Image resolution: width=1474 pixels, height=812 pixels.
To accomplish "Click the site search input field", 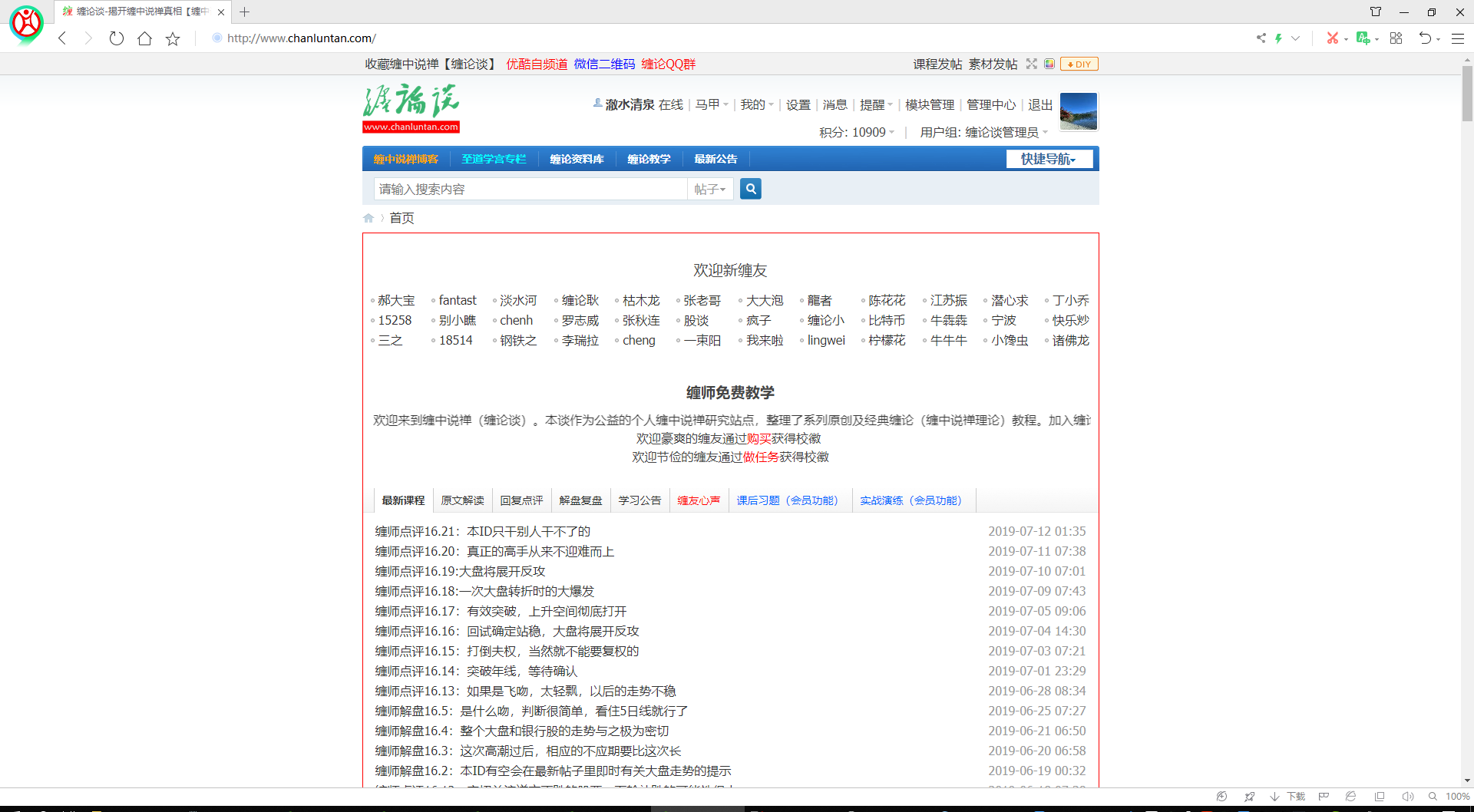I will click(x=530, y=189).
